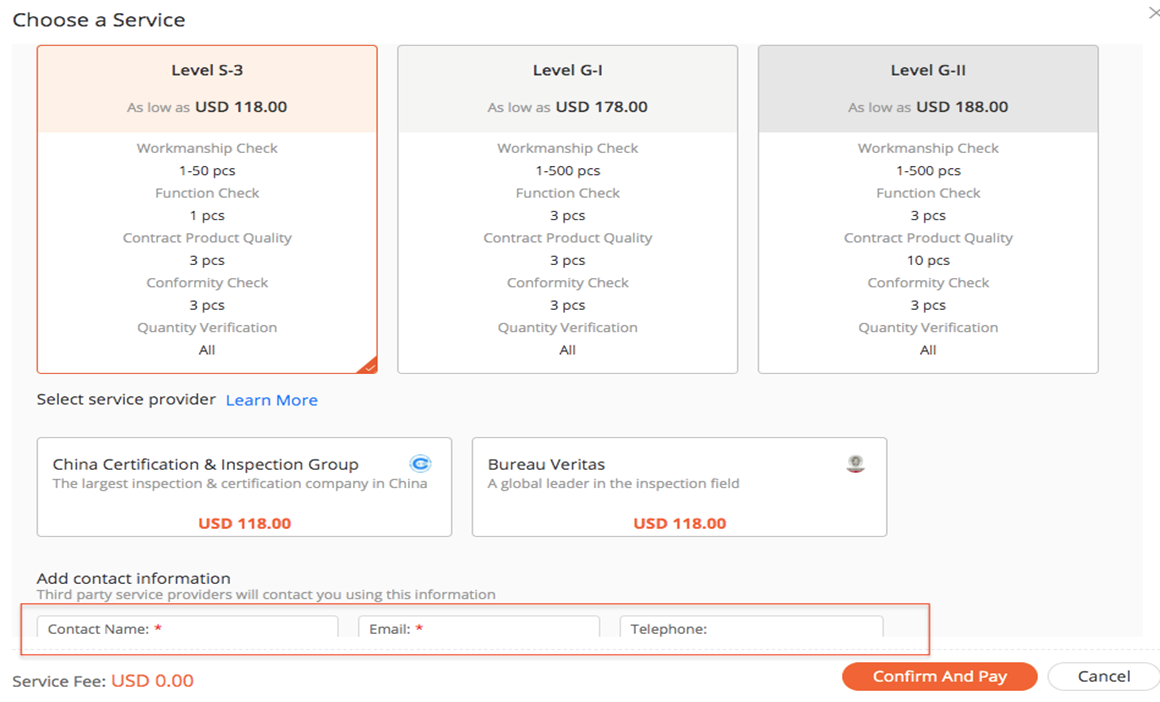This screenshot has height=702, width=1160.
Task: Click the Bureau Veritas logo icon
Action: click(855, 464)
